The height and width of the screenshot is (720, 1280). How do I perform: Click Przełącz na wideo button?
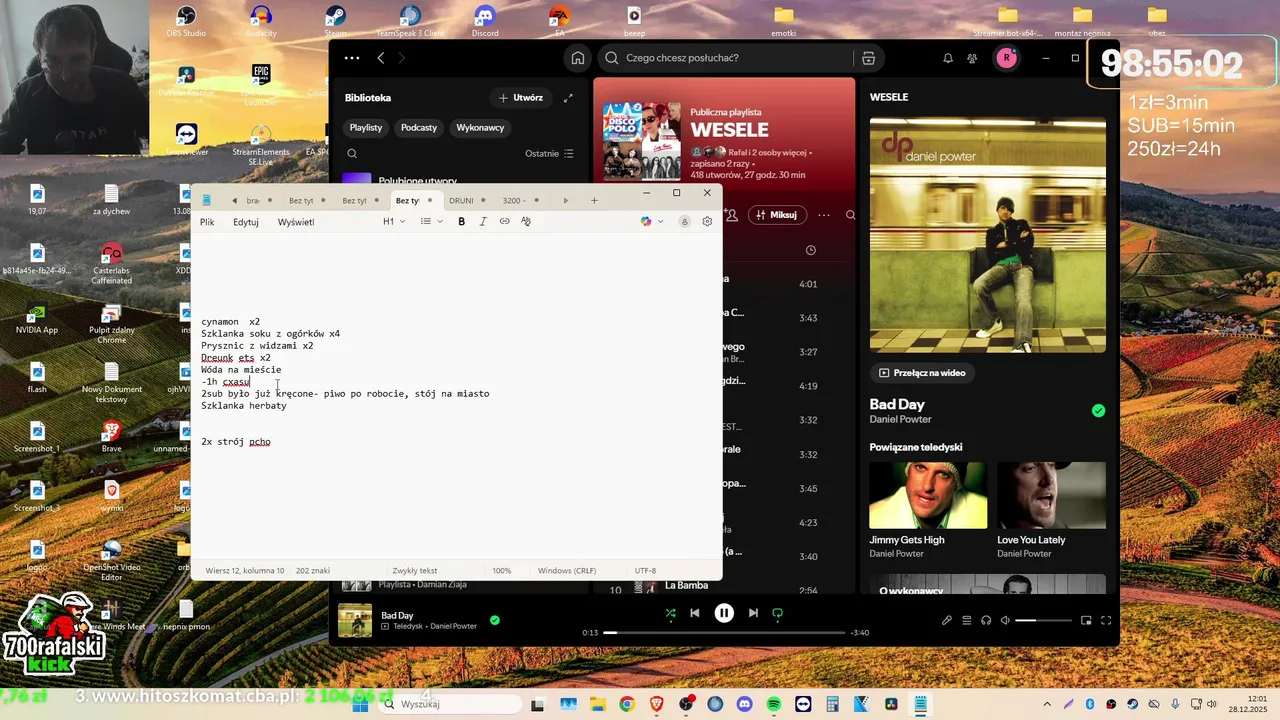pyautogui.click(x=922, y=373)
